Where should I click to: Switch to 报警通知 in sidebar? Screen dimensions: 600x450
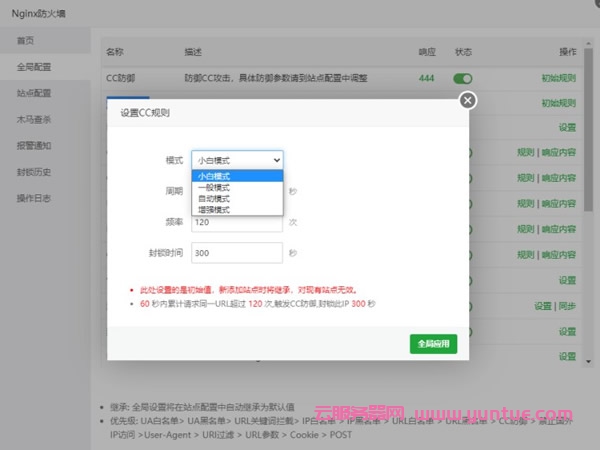tap(33, 145)
